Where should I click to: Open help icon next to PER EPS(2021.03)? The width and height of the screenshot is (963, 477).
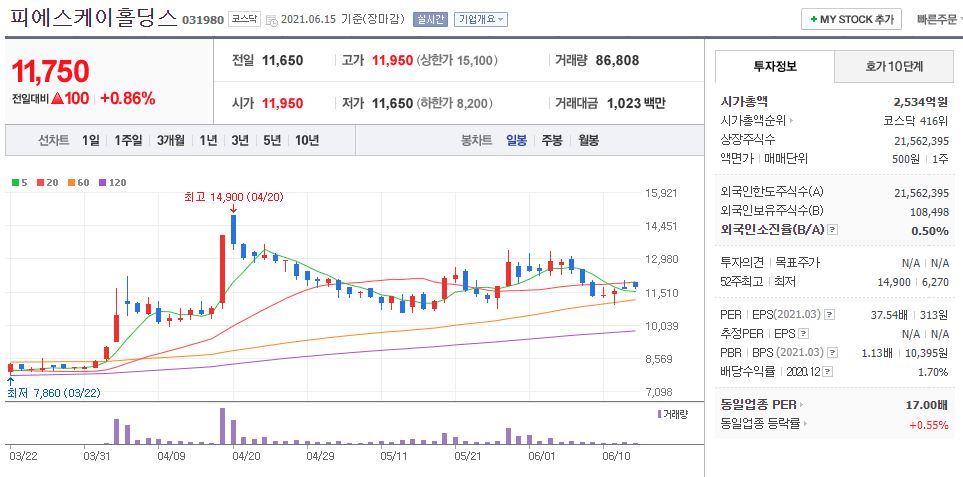point(830,315)
